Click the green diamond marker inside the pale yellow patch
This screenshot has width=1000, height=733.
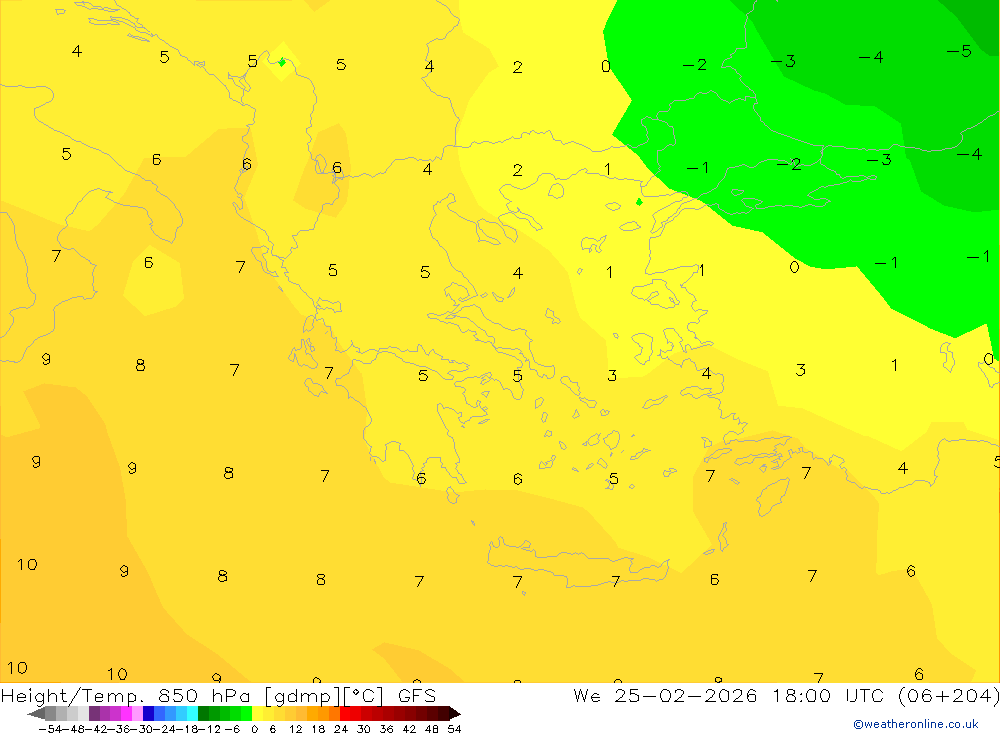[x=282, y=62]
